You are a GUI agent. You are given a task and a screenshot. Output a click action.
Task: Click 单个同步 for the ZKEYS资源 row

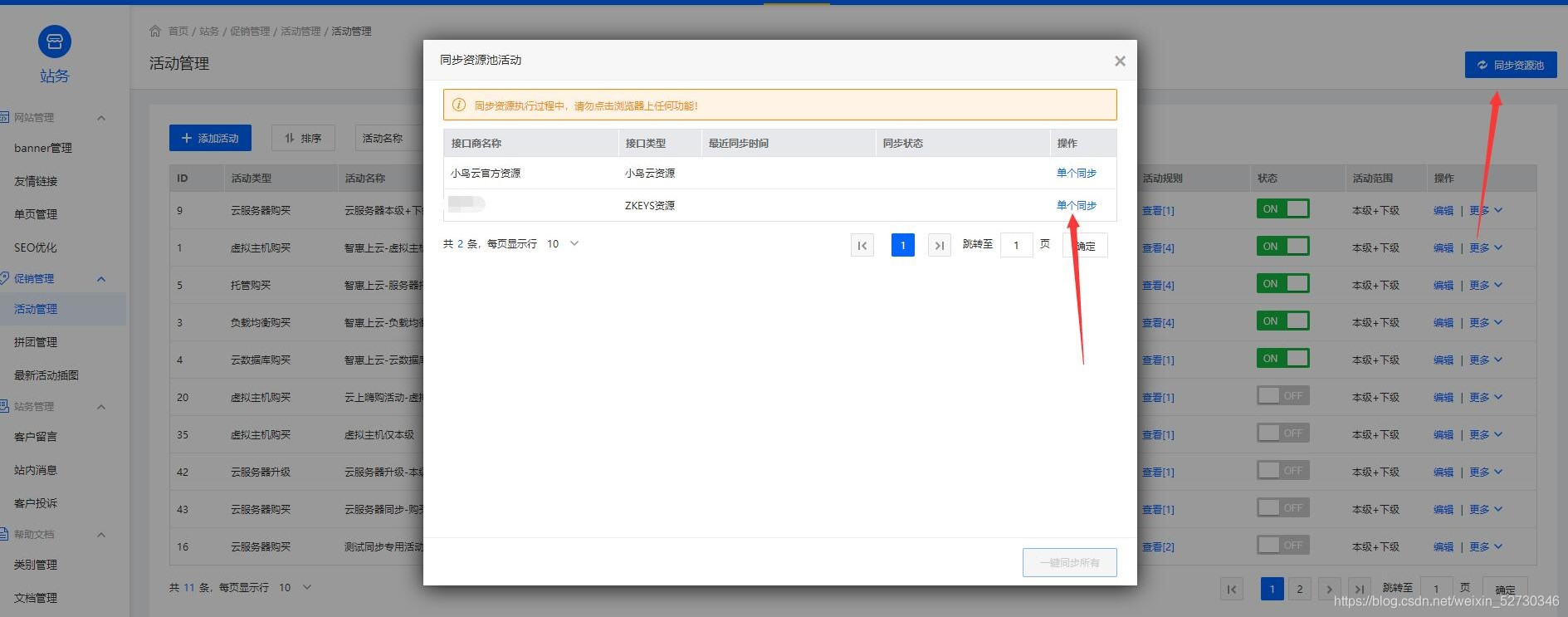[x=1077, y=205]
